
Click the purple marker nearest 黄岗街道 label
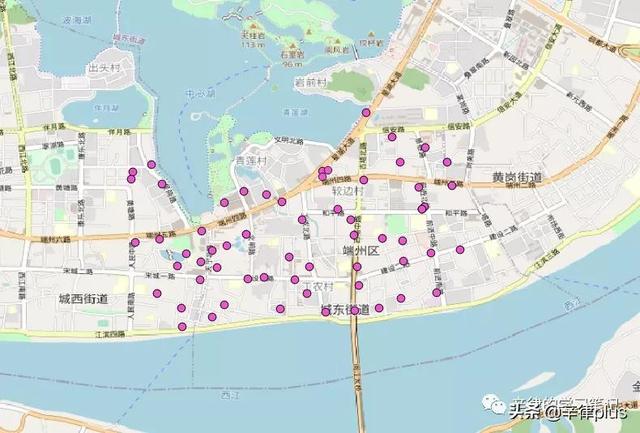point(452,185)
